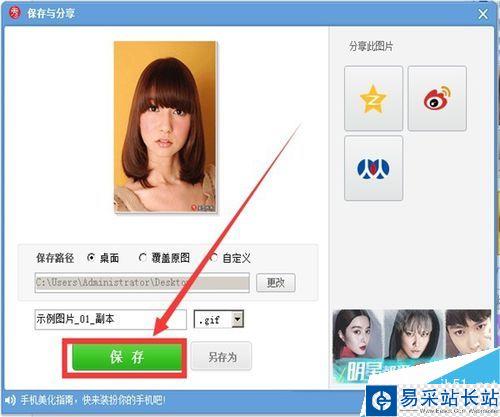Open the celebrity makeup ad banner
Image resolution: width=500 pixels, height=417 pixels.
[412, 347]
